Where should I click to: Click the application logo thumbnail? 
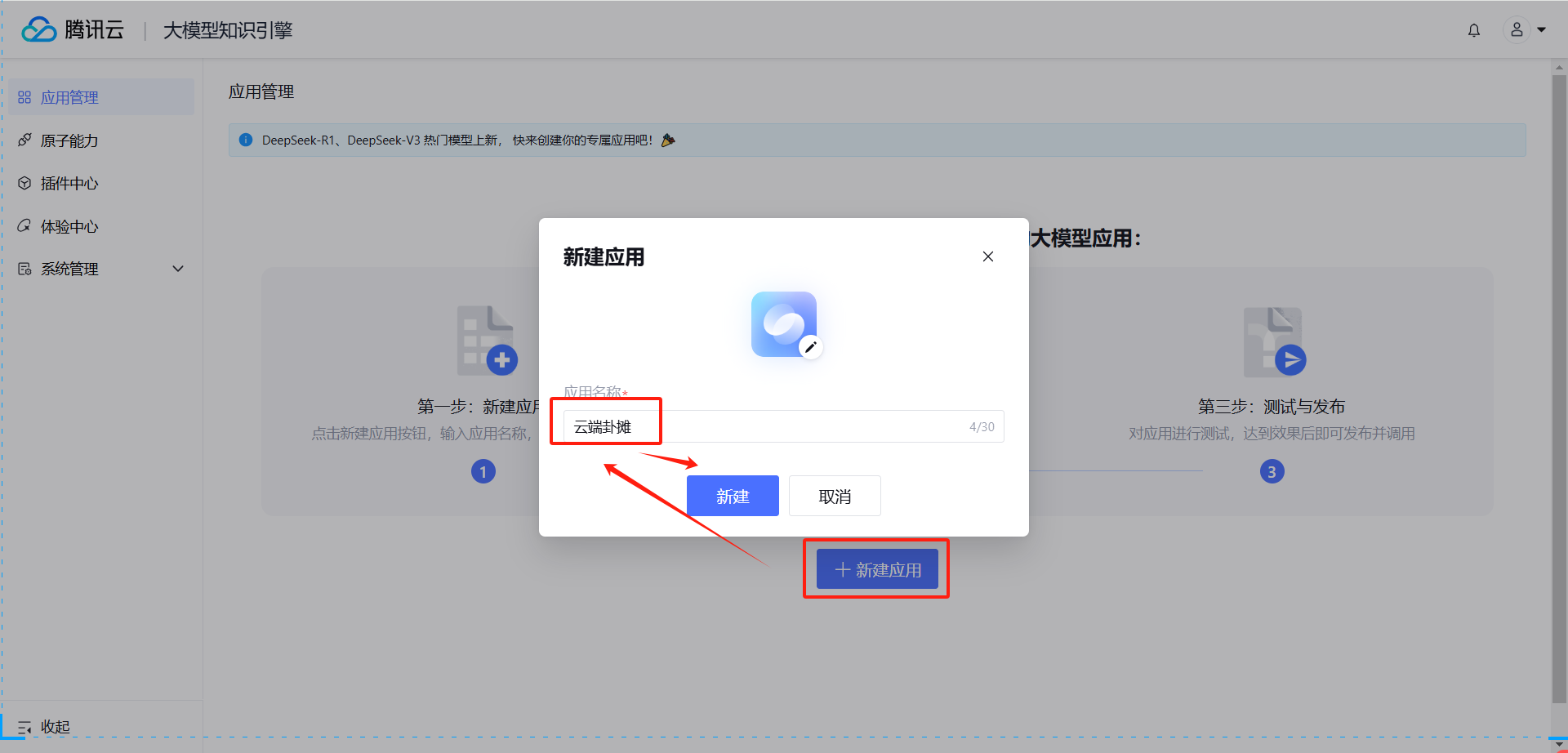pos(784,324)
